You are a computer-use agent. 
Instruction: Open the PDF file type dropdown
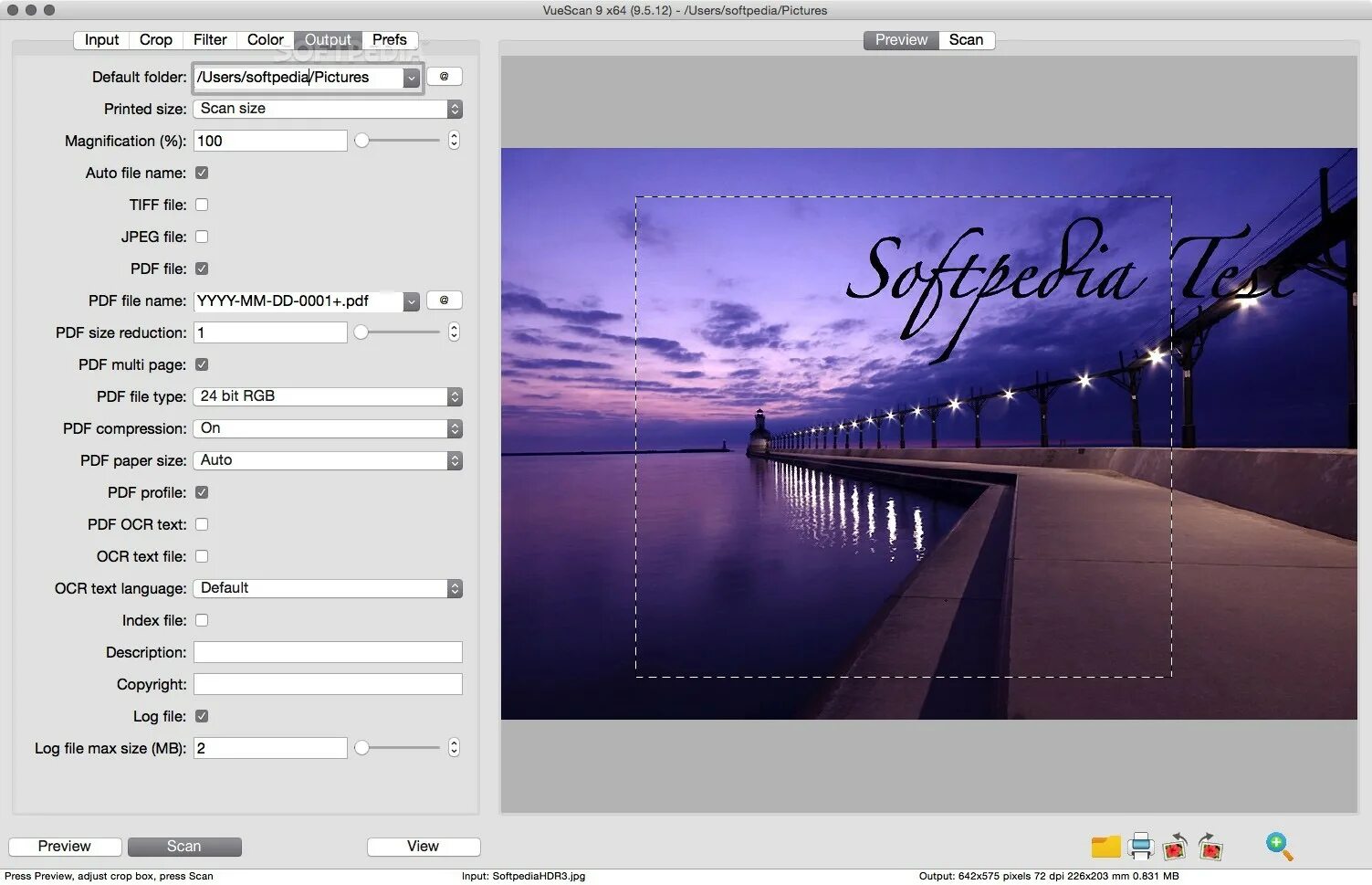point(328,396)
